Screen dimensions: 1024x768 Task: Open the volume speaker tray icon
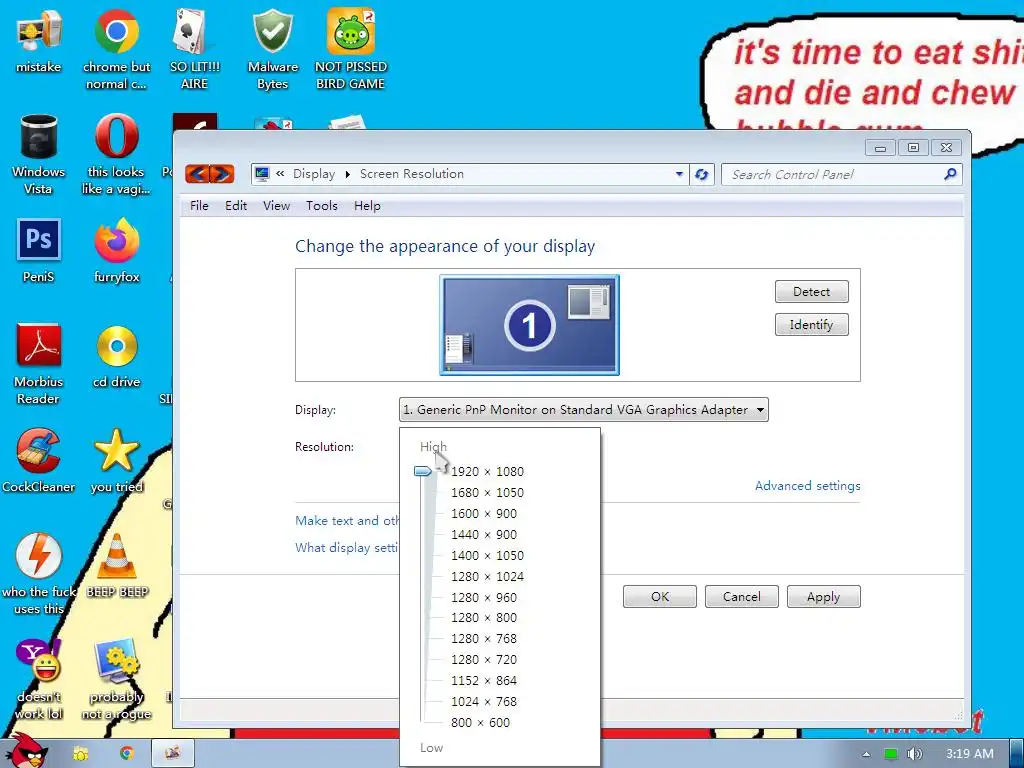pyautogui.click(x=914, y=754)
